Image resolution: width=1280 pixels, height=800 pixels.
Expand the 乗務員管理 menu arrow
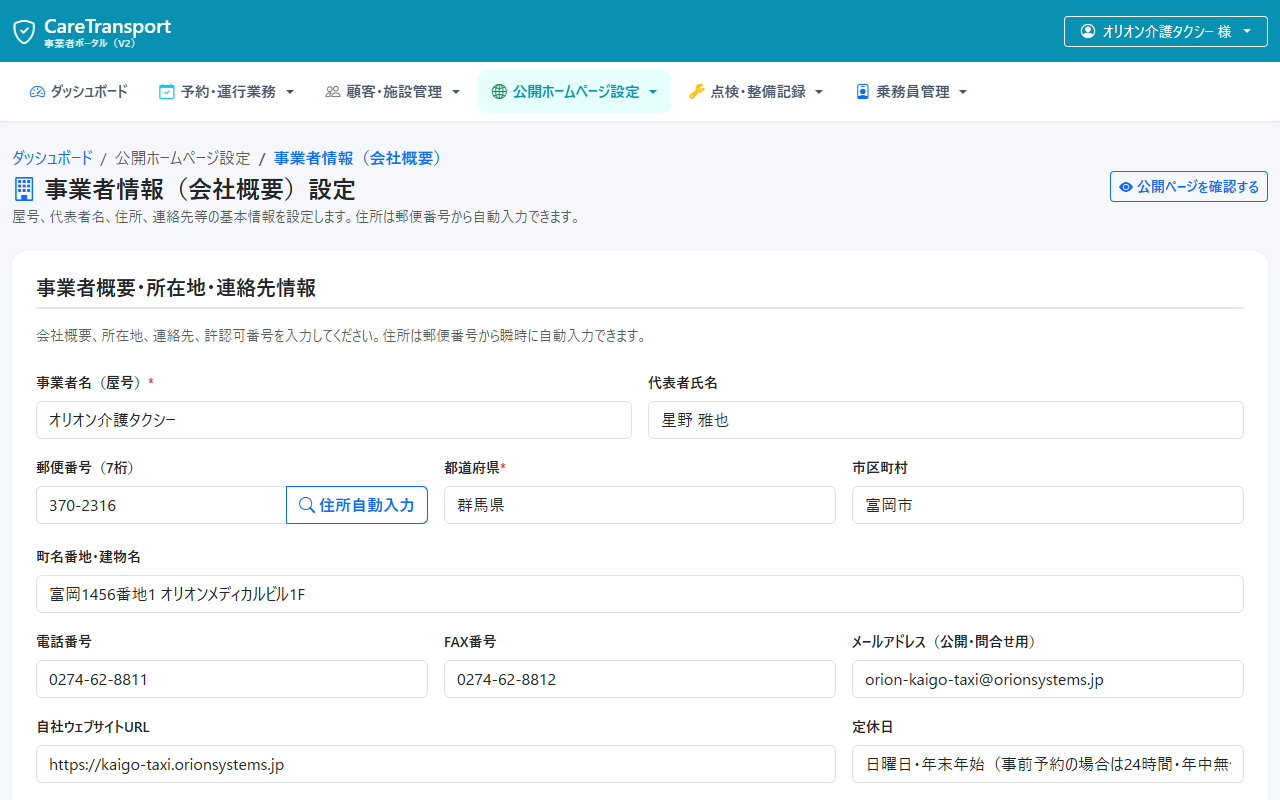(963, 92)
